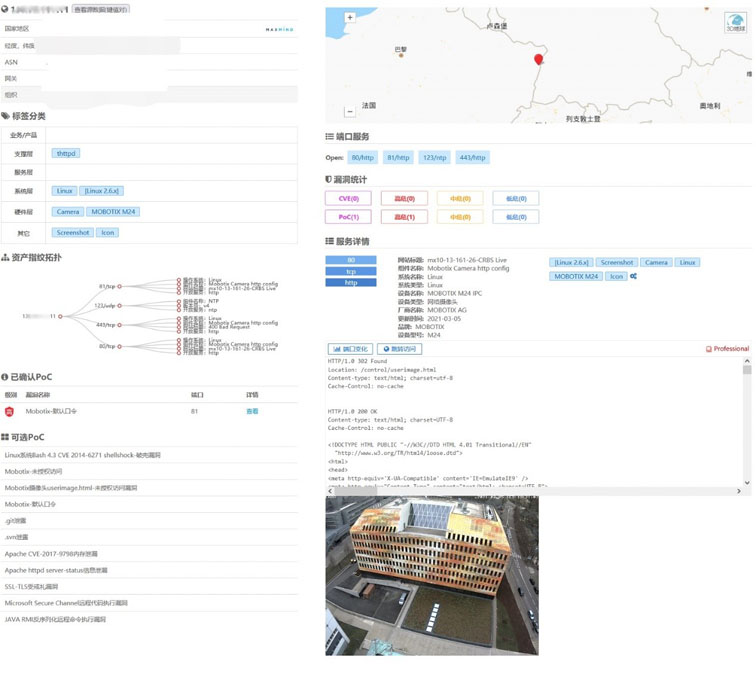The image size is (756, 689).
Task: Select [Linux 2.6.x] tag in service details
Action: (571, 262)
